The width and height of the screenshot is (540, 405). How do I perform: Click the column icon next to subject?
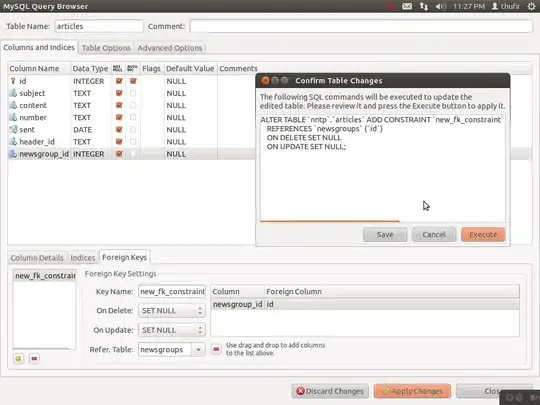coord(13,93)
